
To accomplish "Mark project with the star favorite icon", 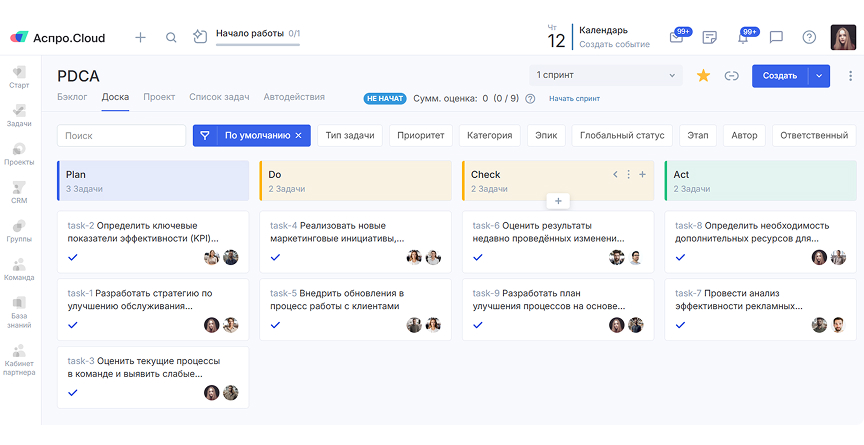I will (703, 75).
